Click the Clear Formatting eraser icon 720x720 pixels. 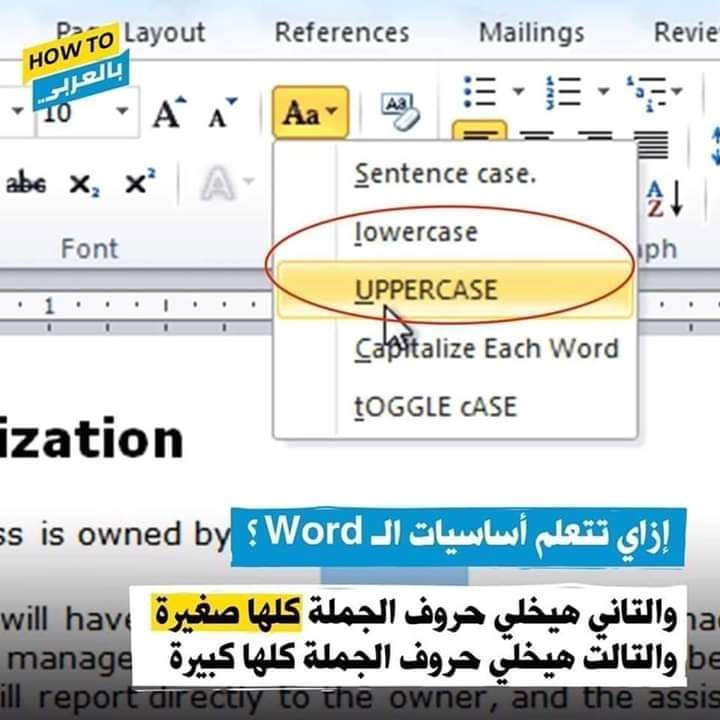tap(400, 112)
